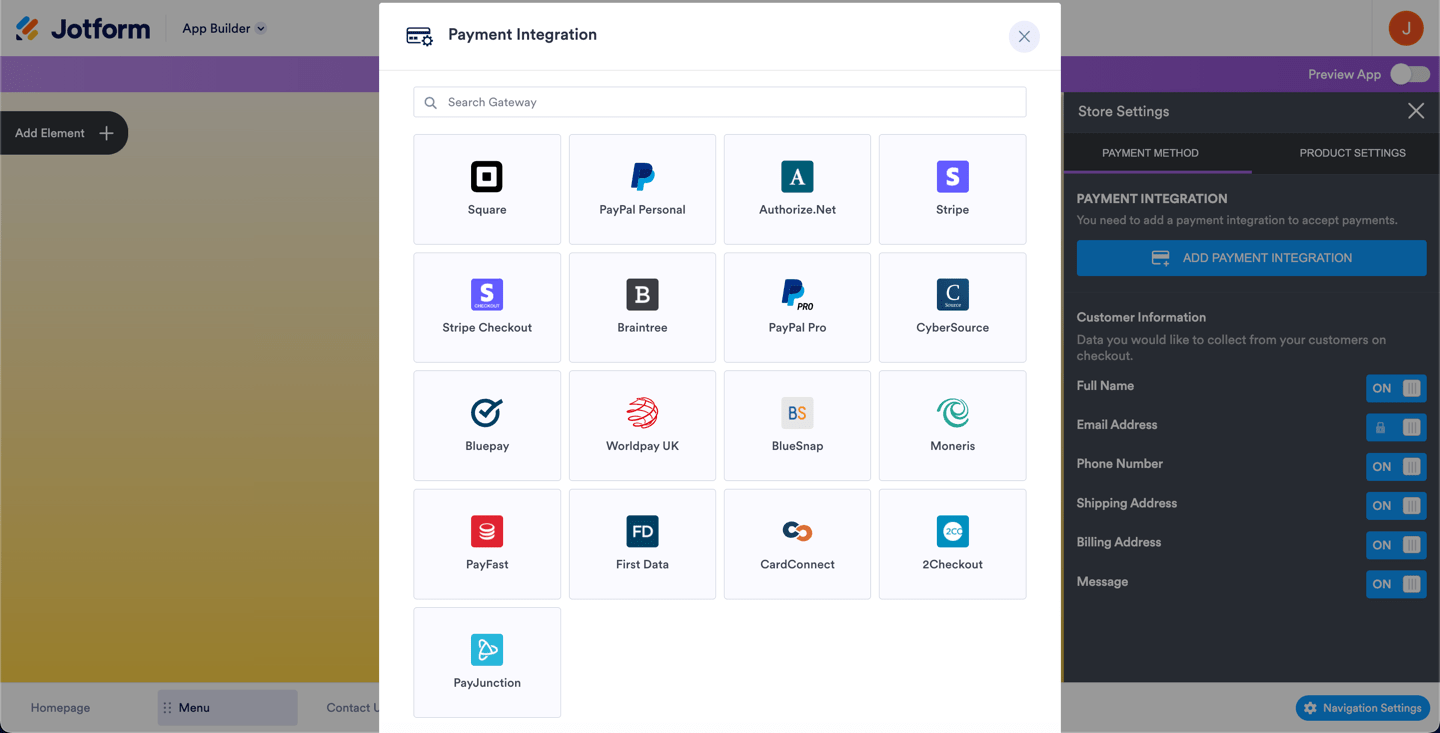Switch to the Payment Method tab
Viewport: 1440px width, 733px height.
1150,153
